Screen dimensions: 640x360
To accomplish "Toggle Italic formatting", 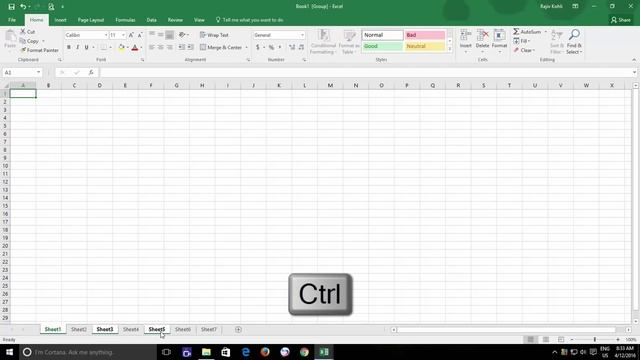I will (x=78, y=47).
